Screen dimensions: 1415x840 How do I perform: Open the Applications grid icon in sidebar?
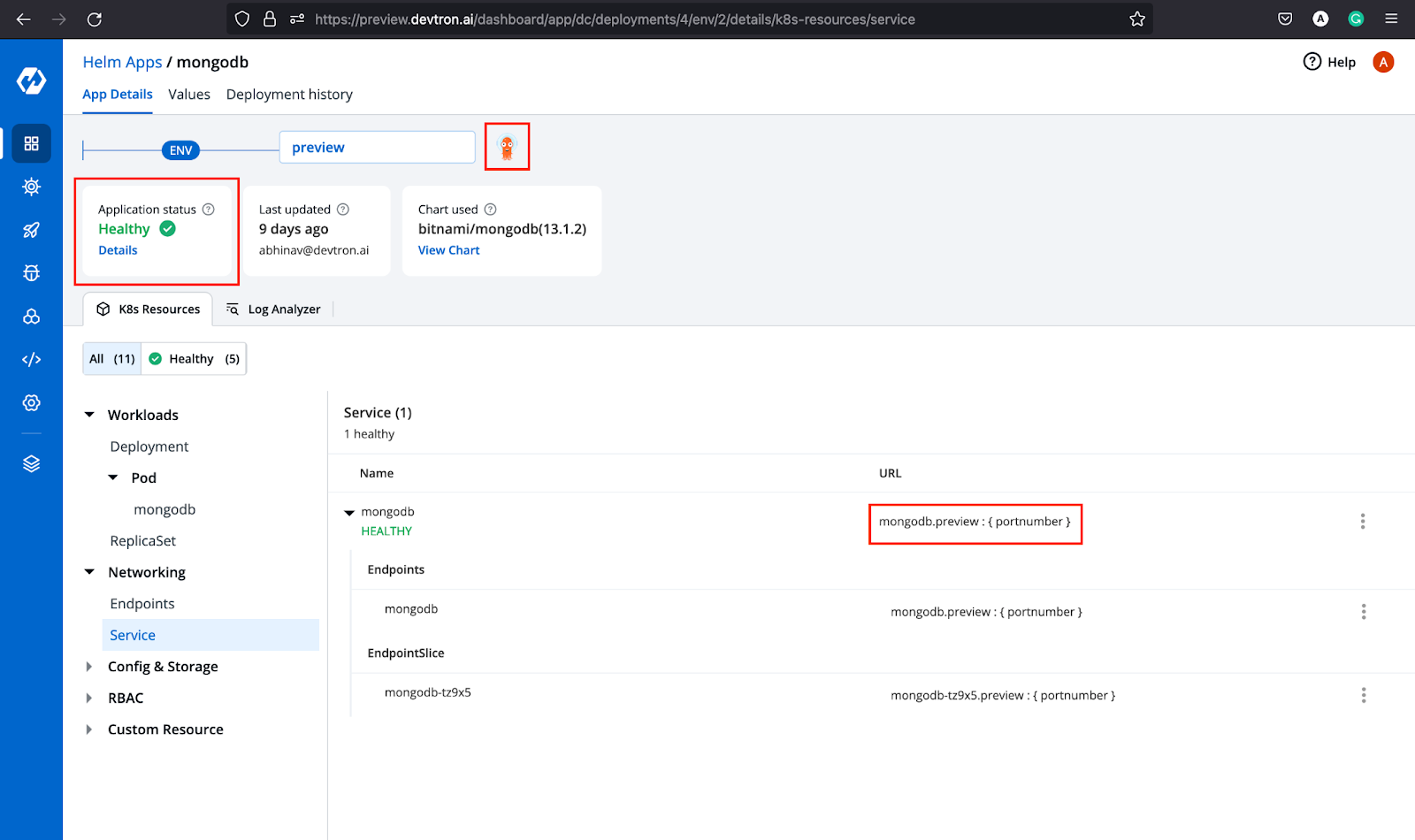31,143
